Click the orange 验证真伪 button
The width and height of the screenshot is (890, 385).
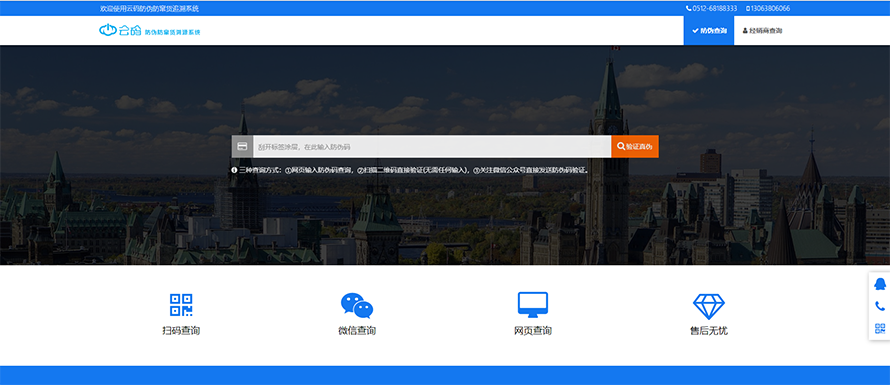635,147
